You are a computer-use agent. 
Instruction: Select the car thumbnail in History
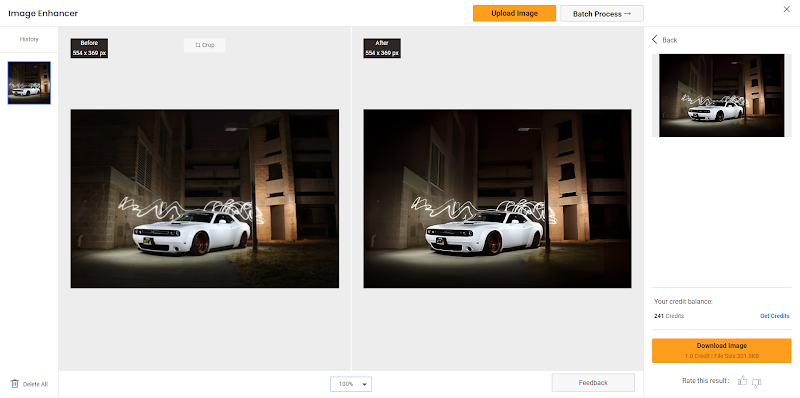click(x=29, y=83)
